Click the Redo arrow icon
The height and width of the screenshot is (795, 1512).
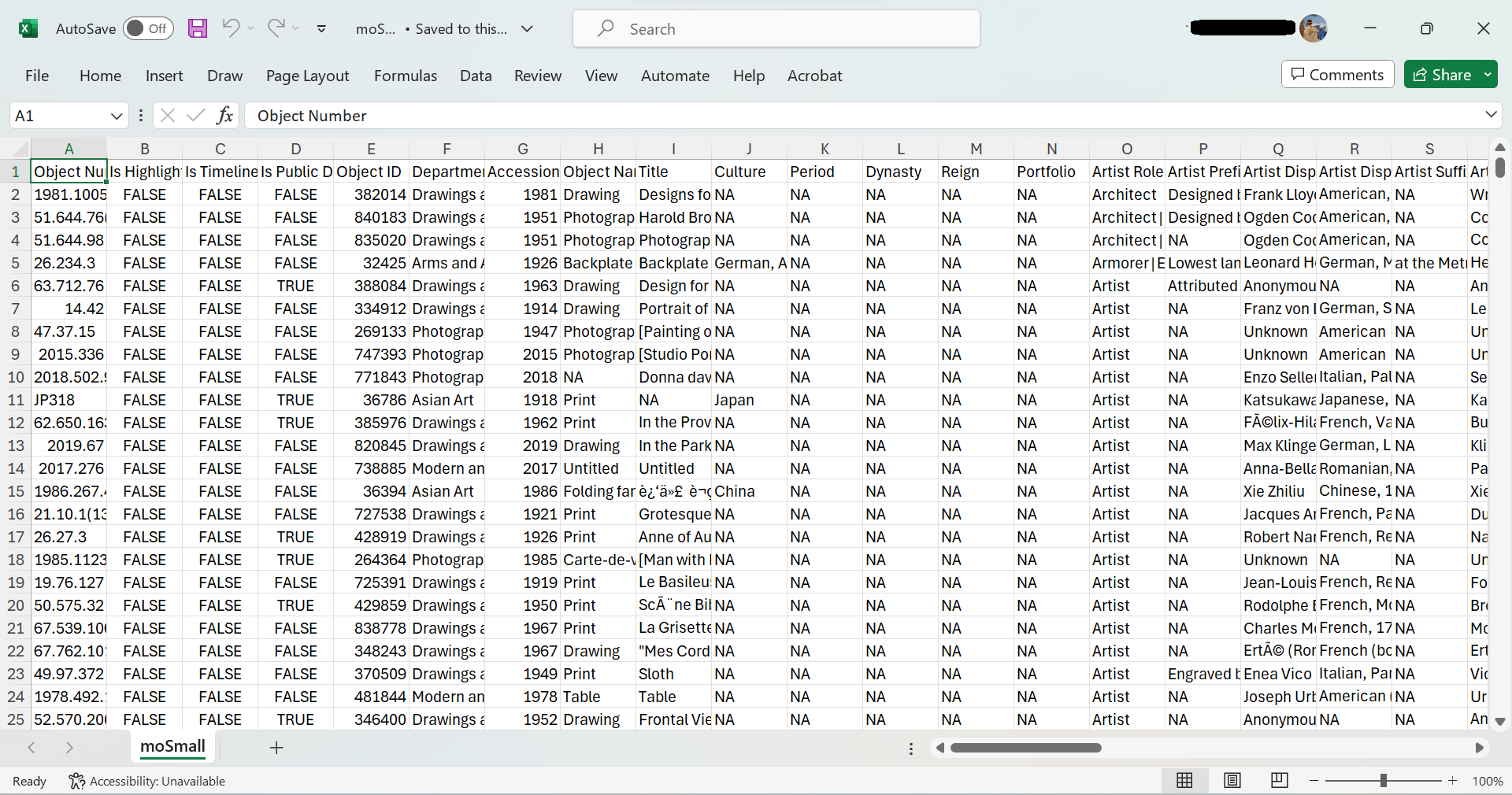[x=276, y=28]
